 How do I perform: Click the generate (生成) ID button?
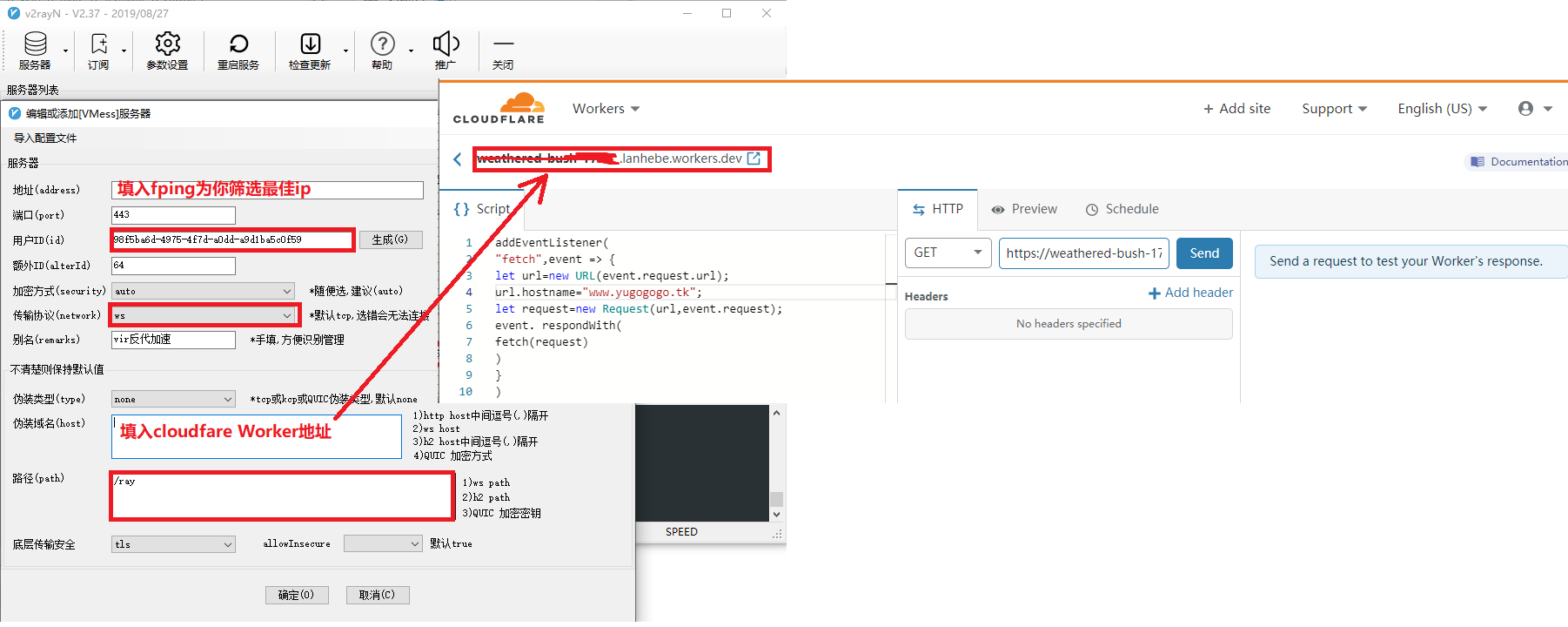391,239
